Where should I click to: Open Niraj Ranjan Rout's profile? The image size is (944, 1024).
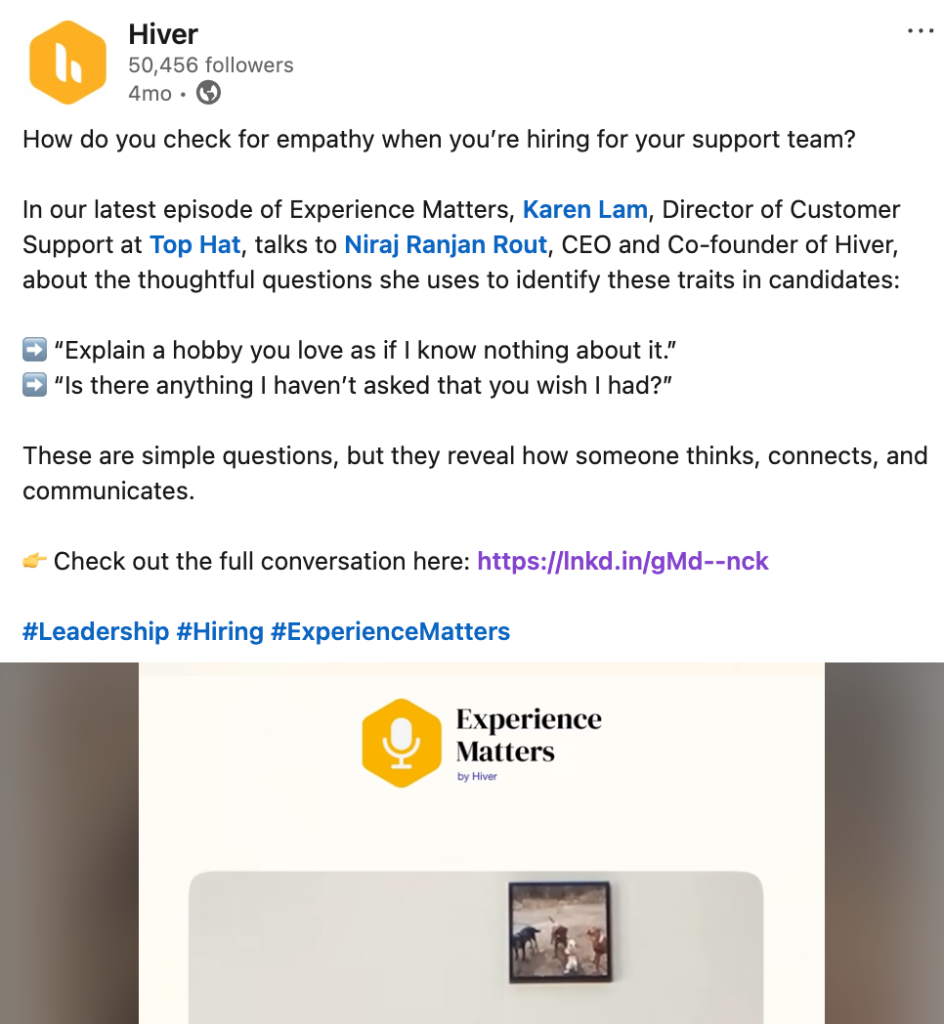click(446, 245)
